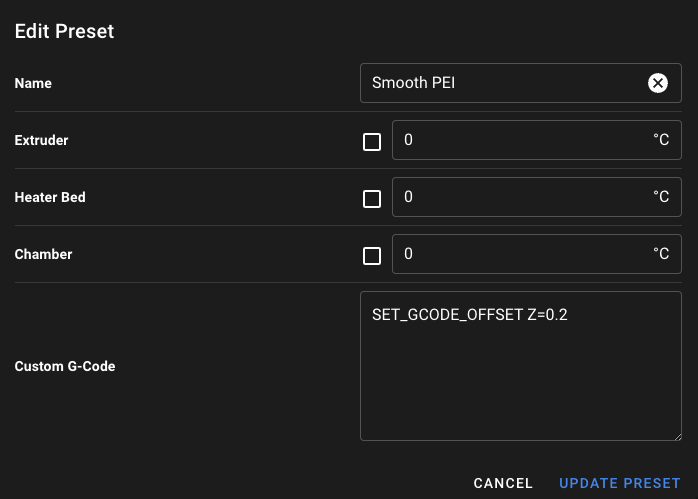Toggle the Chamber checkbox
This screenshot has width=698, height=499.
coord(372,256)
